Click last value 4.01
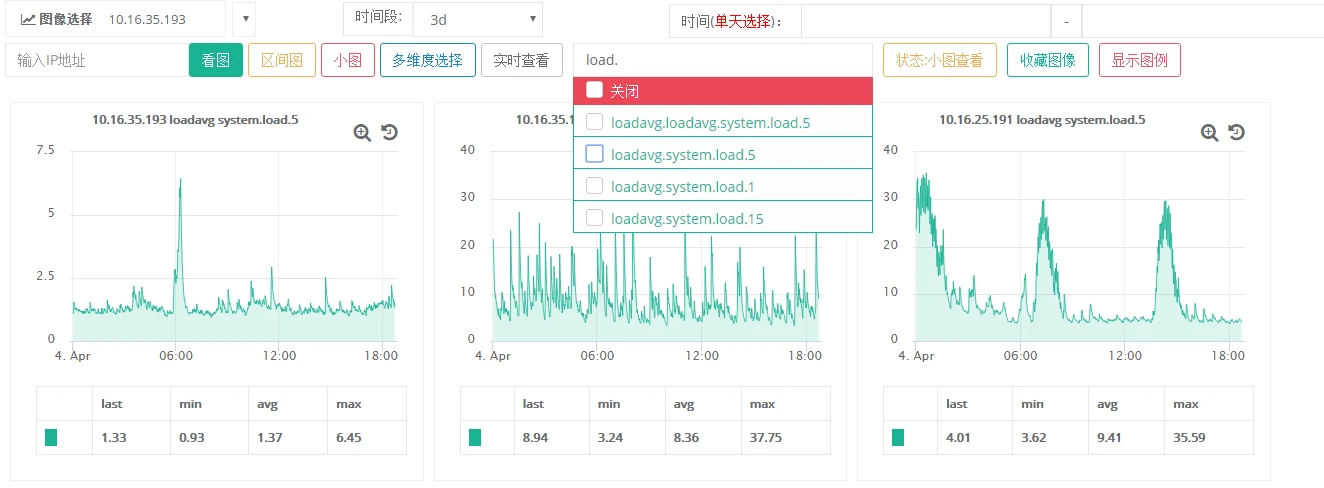The image size is (1324, 488). point(959,437)
